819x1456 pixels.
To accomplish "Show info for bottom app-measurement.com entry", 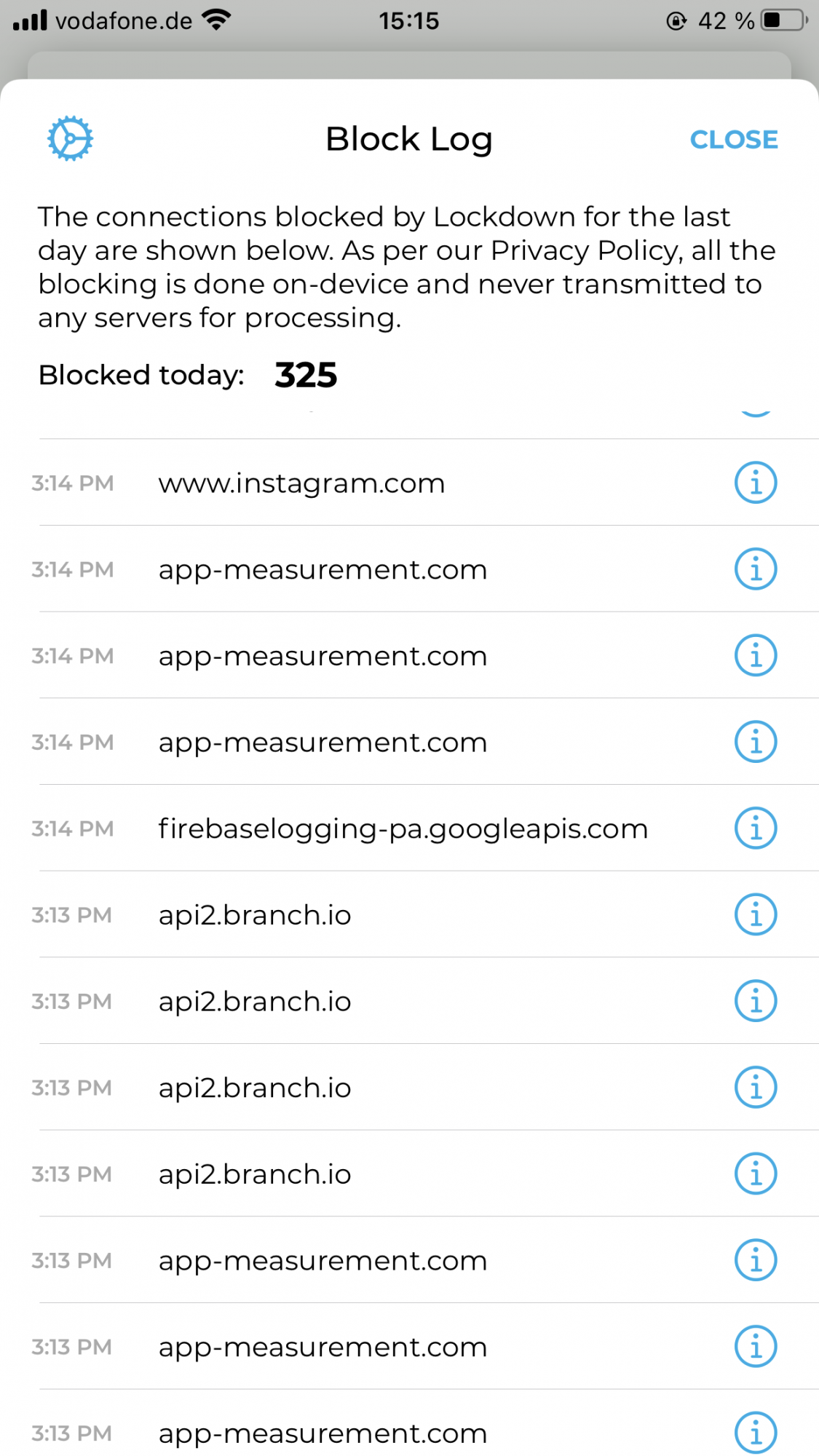I will 756,1433.
